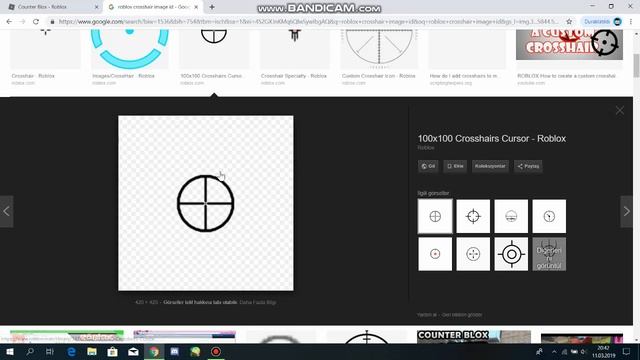This screenshot has height=360, width=640.
Task: Show next image with right arrow
Action: click(x=627, y=211)
